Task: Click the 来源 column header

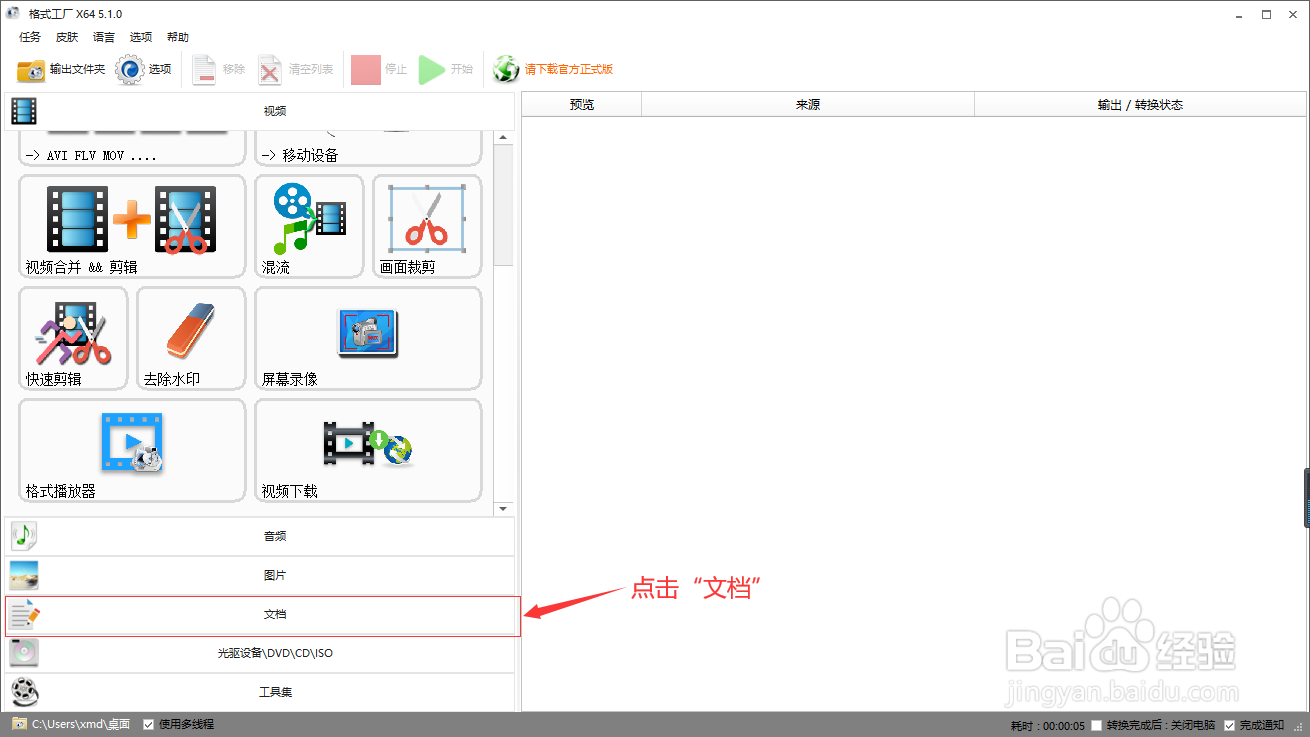Action: 808,104
